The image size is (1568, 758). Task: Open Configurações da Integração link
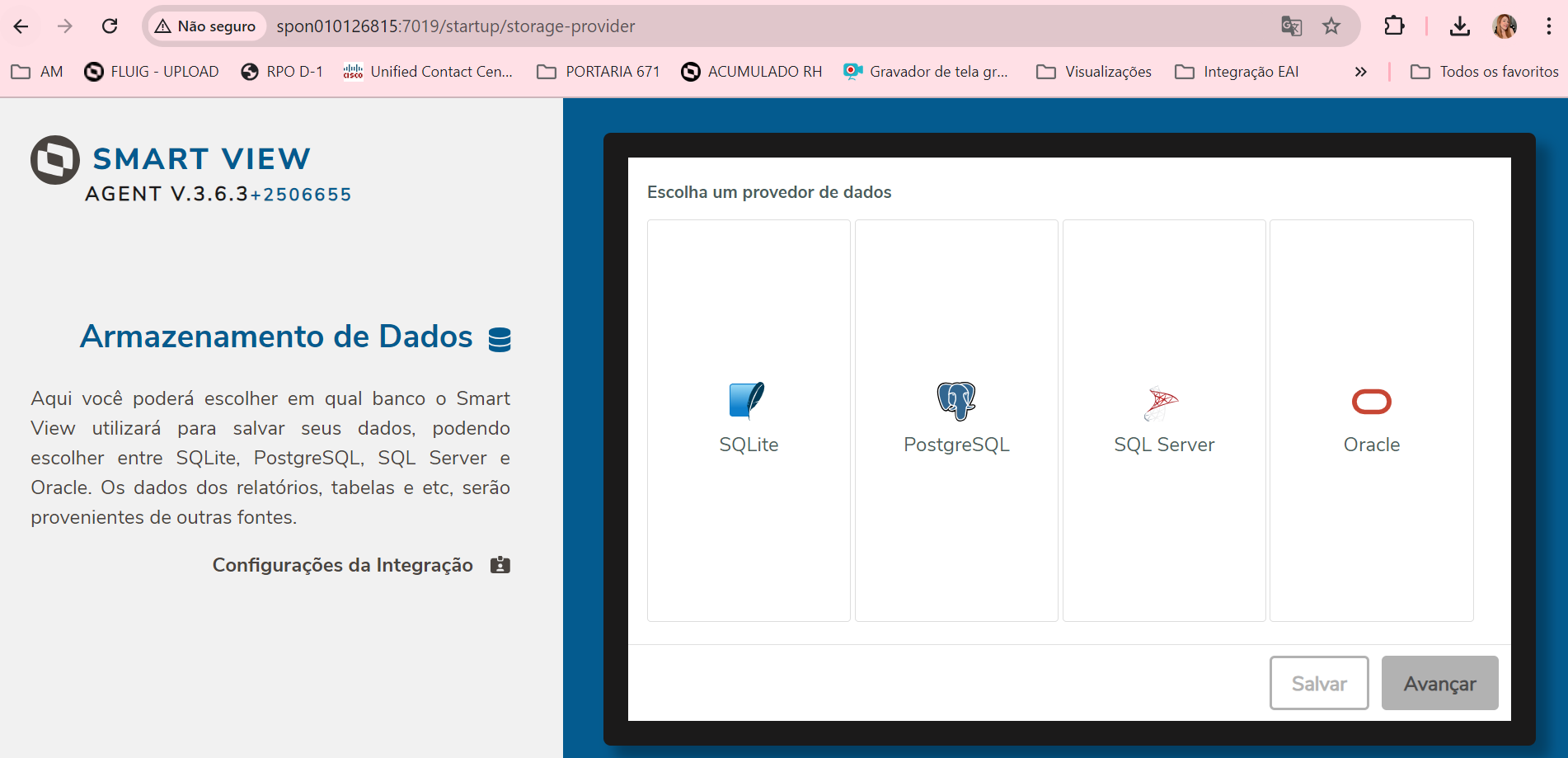[x=343, y=565]
